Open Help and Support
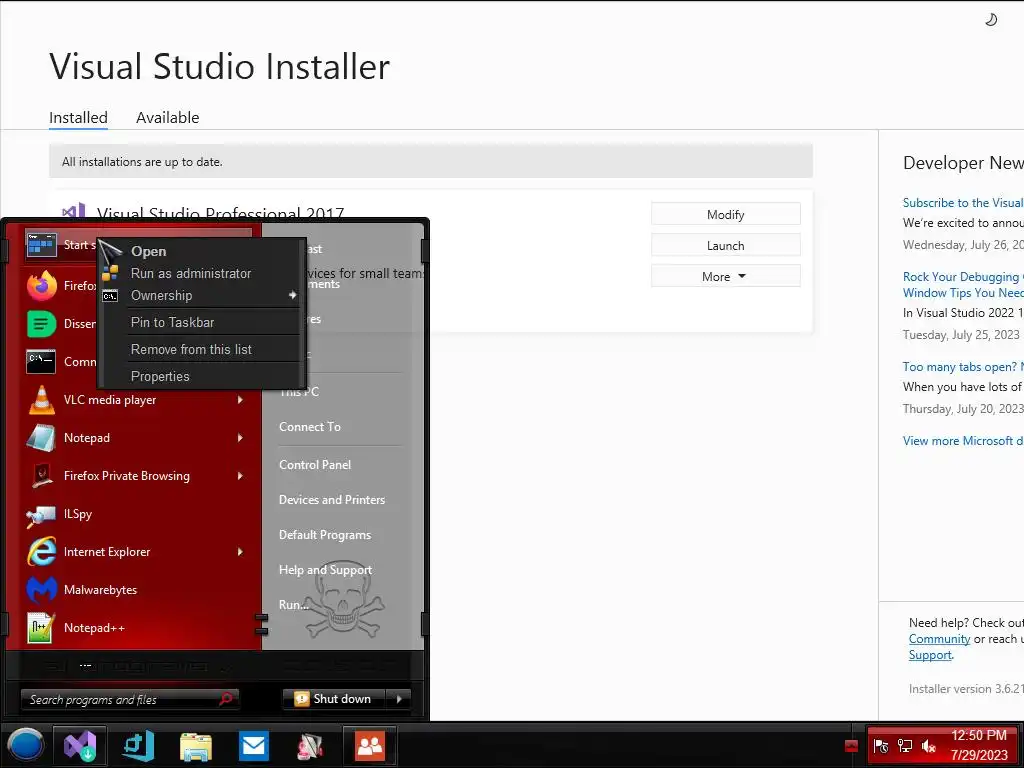The image size is (1024, 768). coord(325,570)
